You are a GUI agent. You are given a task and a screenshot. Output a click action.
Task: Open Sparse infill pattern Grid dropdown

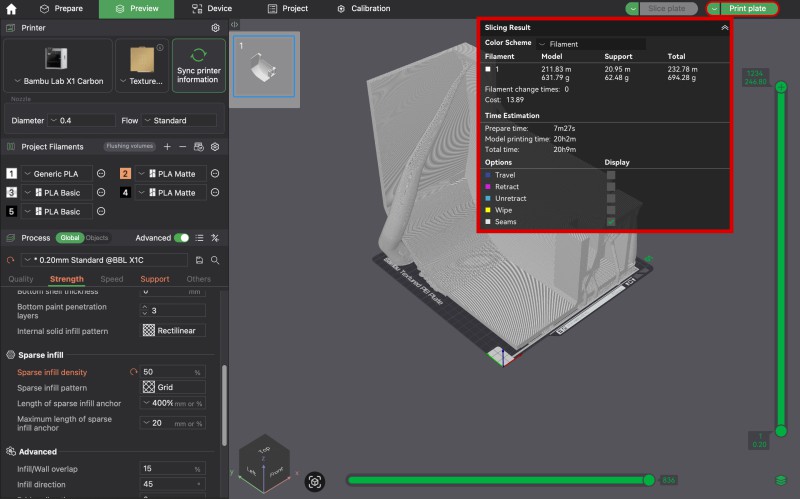[x=173, y=387]
